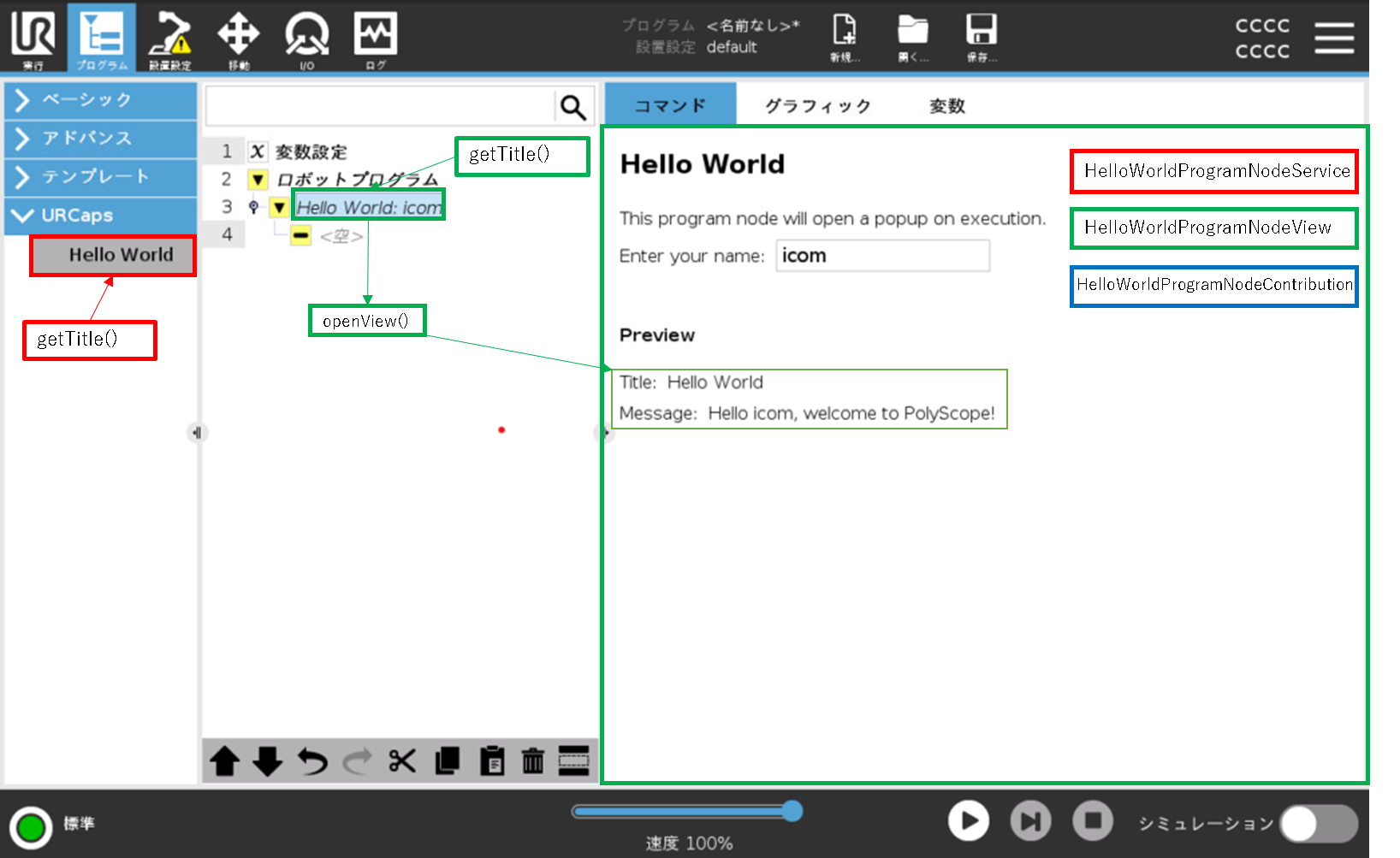The image size is (1400, 858).
Task: Open the Move screen icon
Action: point(239,38)
